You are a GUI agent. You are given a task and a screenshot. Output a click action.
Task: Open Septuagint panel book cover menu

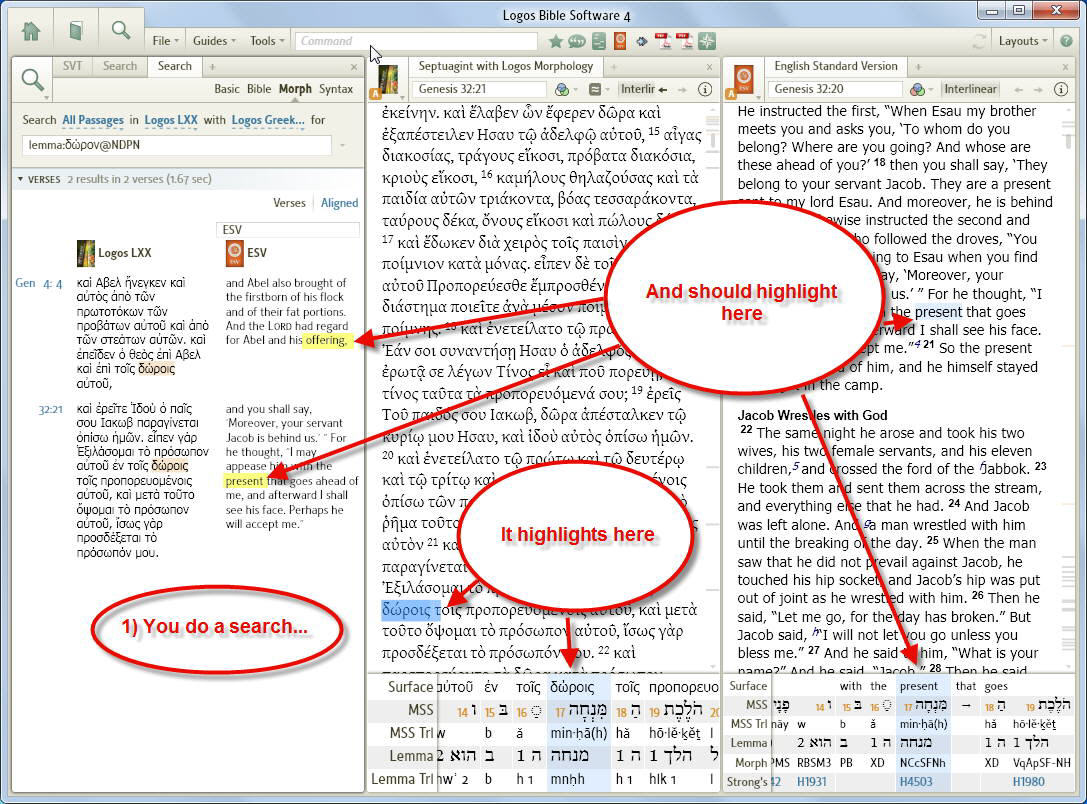(387, 82)
